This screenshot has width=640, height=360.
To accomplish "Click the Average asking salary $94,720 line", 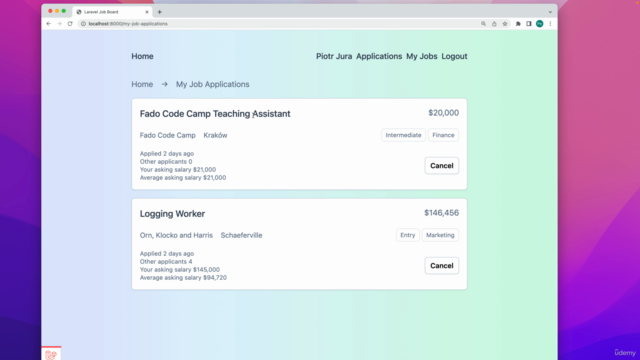I will click(x=183, y=278).
